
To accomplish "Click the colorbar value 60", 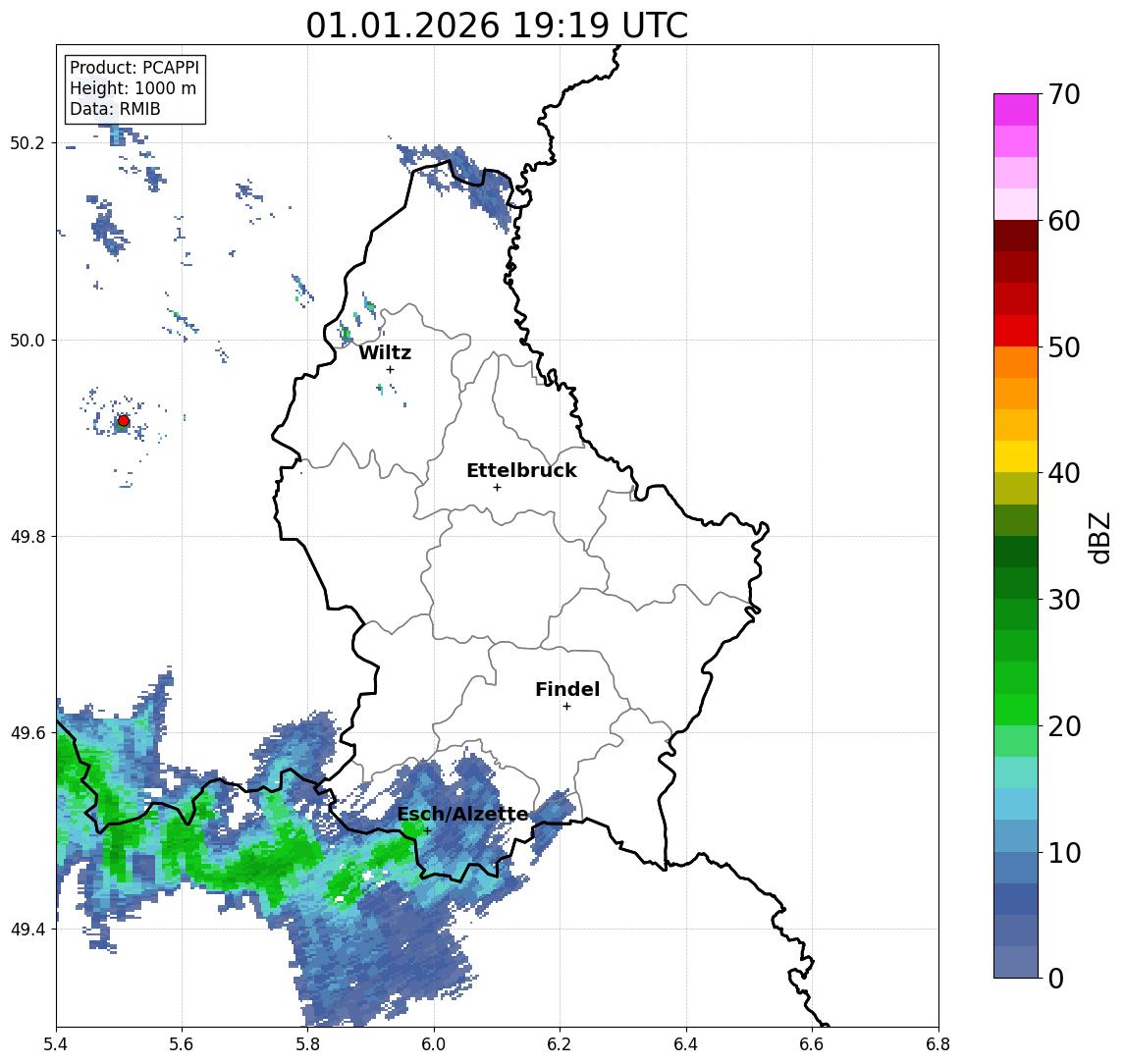I will pos(1064,221).
